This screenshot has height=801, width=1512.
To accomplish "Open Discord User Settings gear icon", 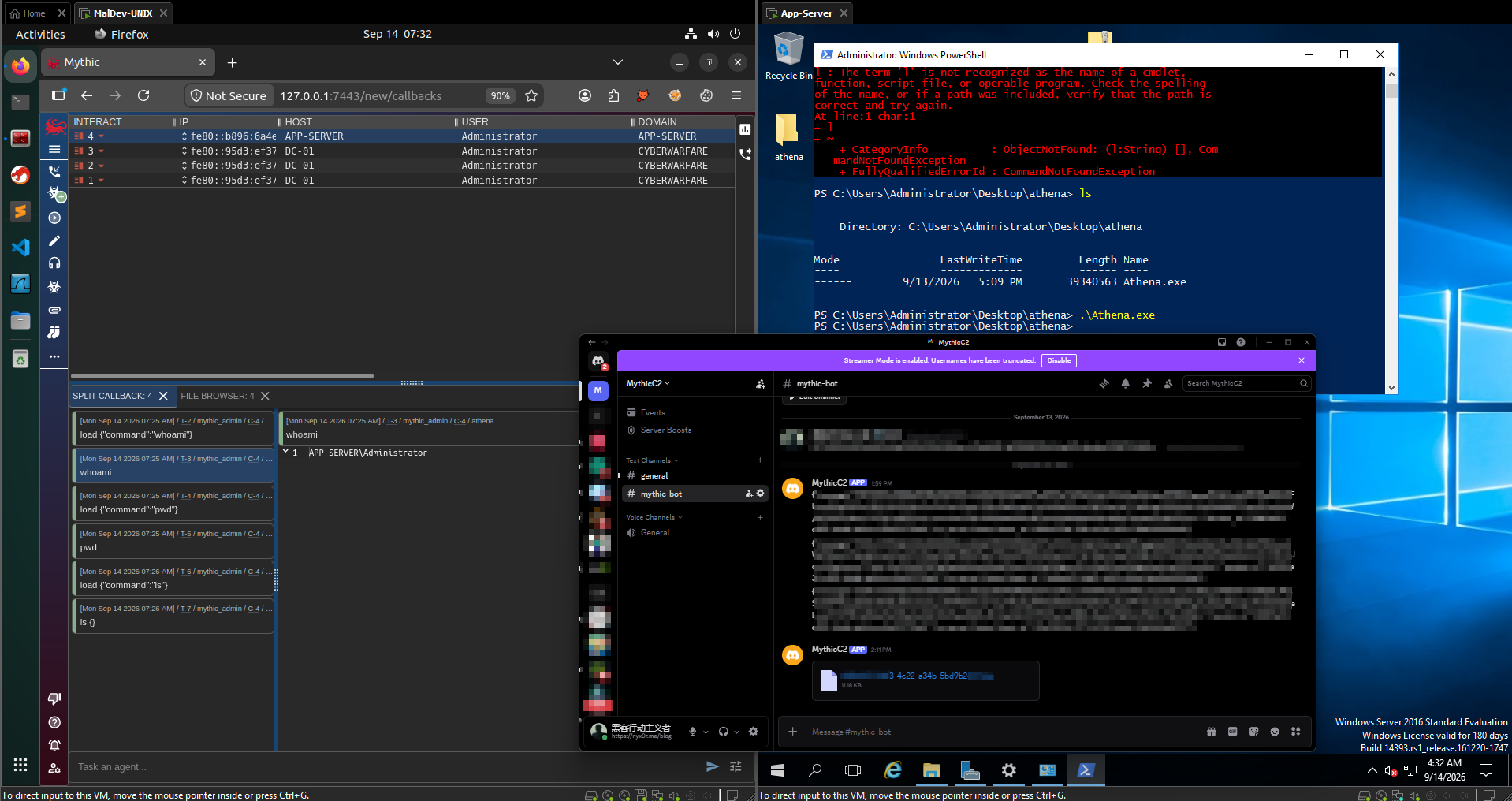I will click(x=754, y=732).
